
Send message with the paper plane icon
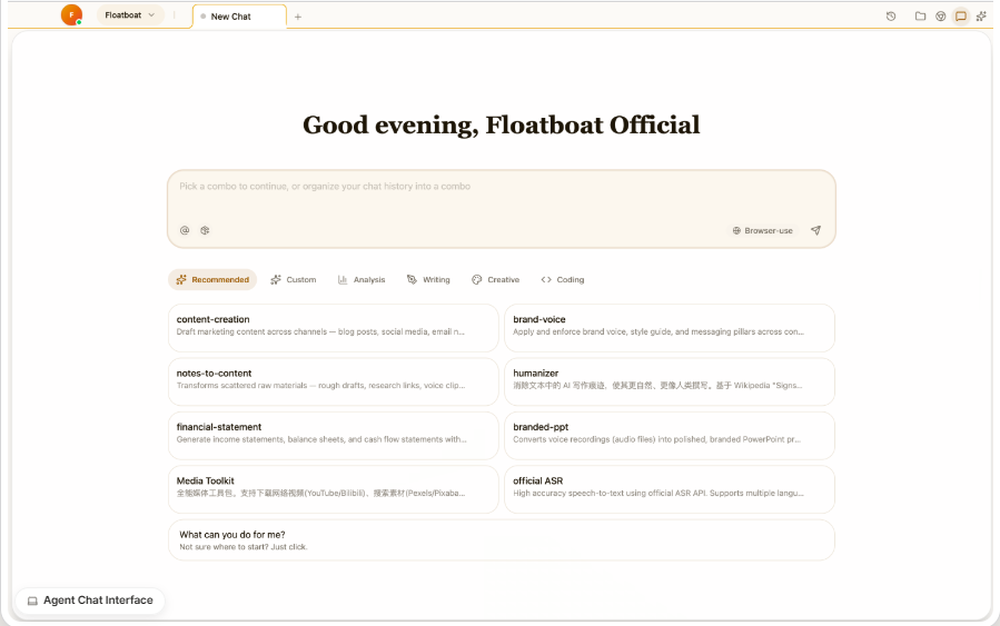pyautogui.click(x=816, y=230)
